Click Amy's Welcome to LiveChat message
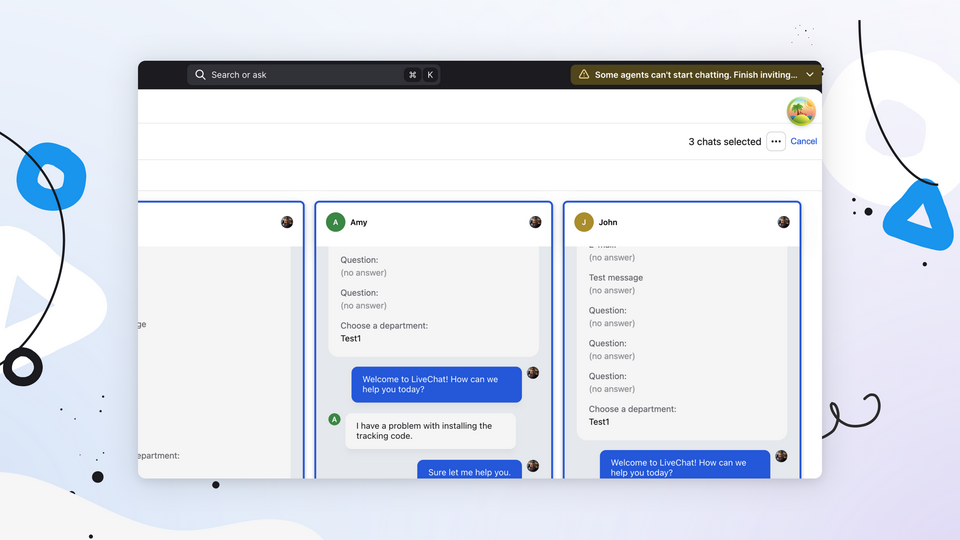960x540 pixels. click(437, 384)
